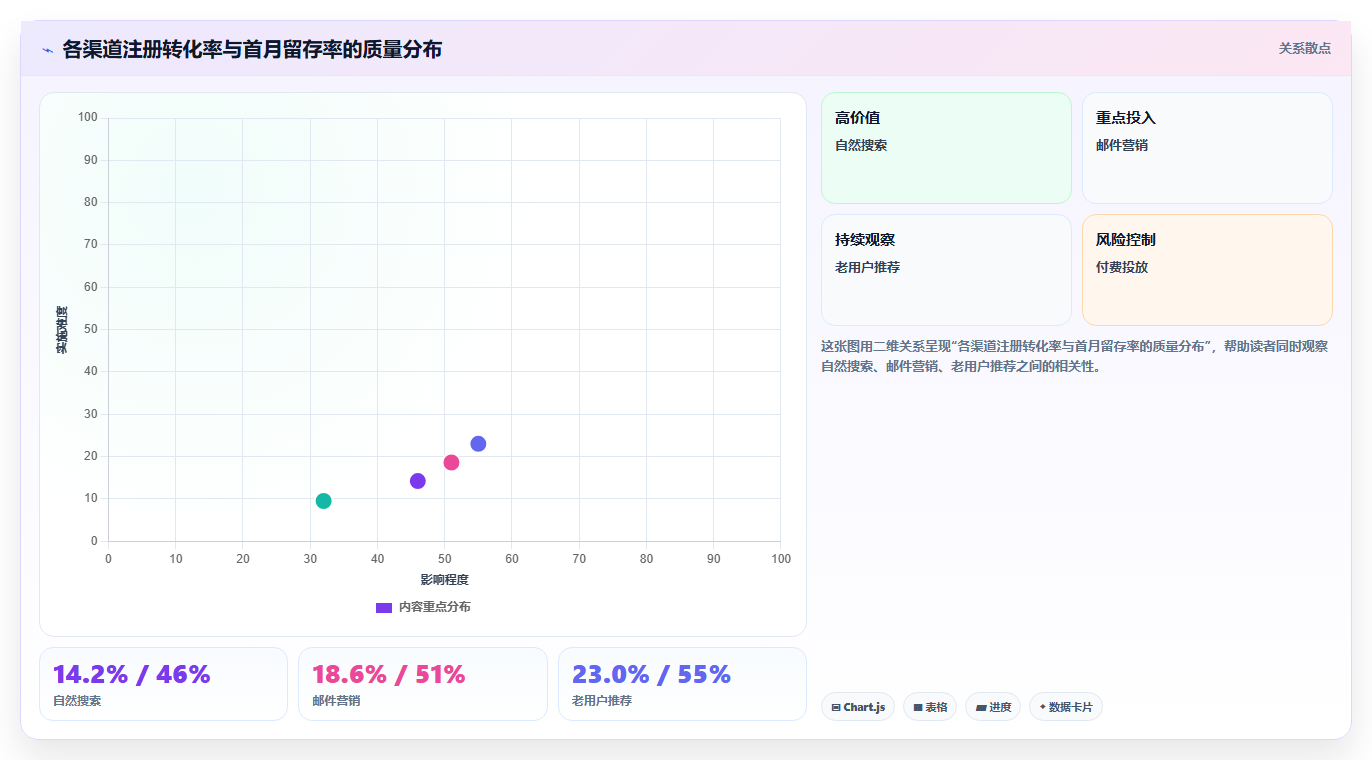Click the 表格 chip
The image size is (1372, 760).
(930, 707)
